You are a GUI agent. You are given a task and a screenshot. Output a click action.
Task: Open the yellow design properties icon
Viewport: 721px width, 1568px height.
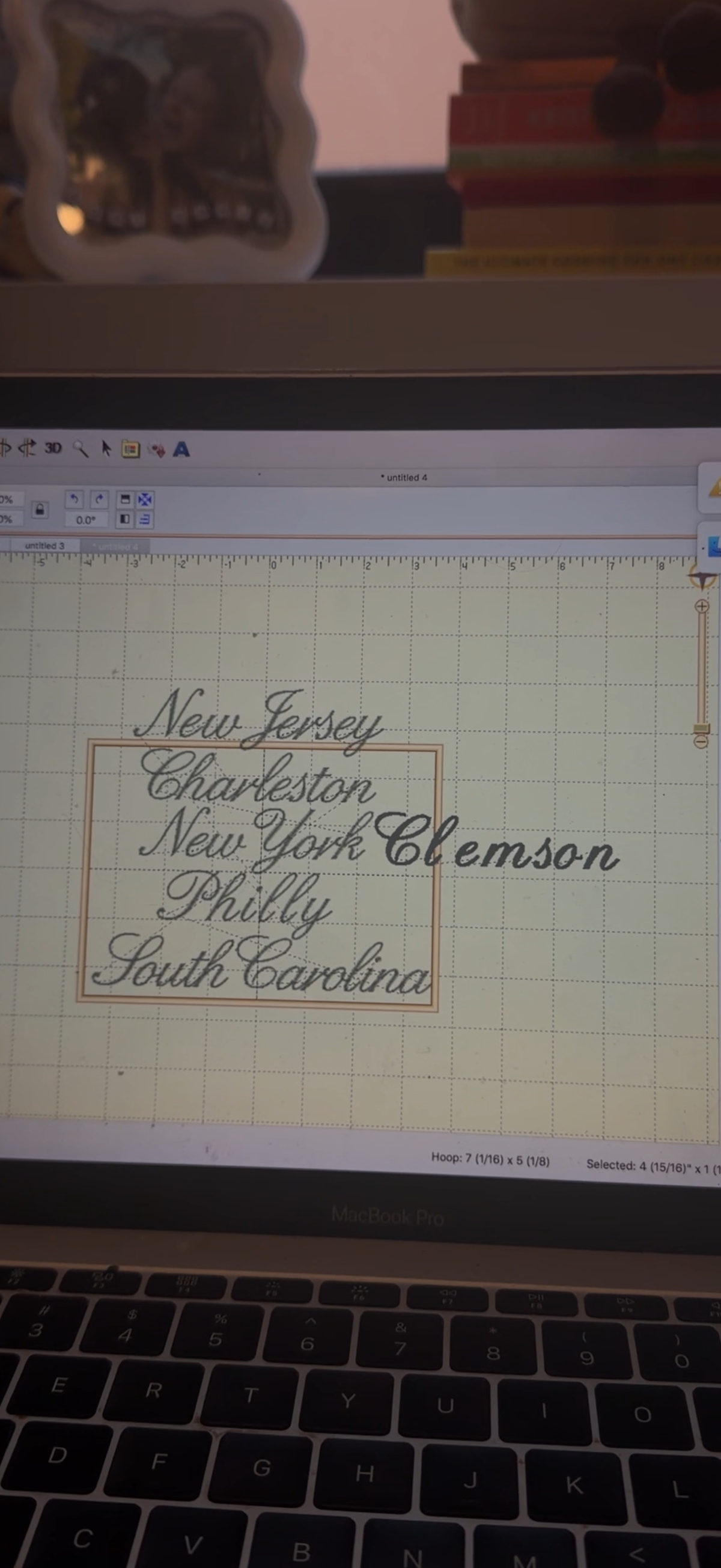130,449
